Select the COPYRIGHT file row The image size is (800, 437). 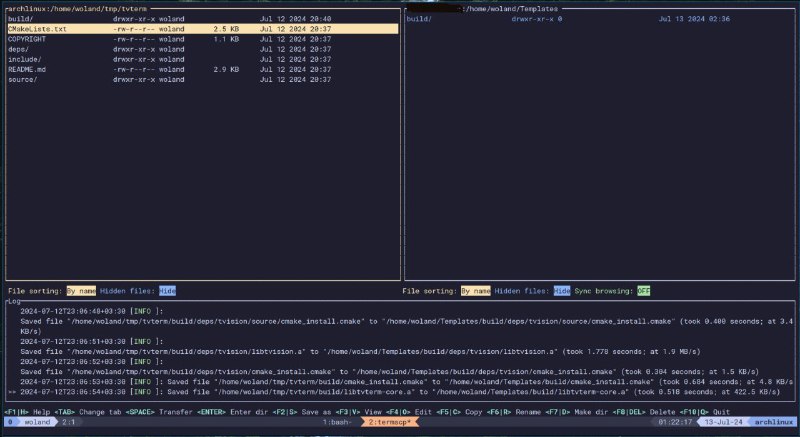[203, 39]
